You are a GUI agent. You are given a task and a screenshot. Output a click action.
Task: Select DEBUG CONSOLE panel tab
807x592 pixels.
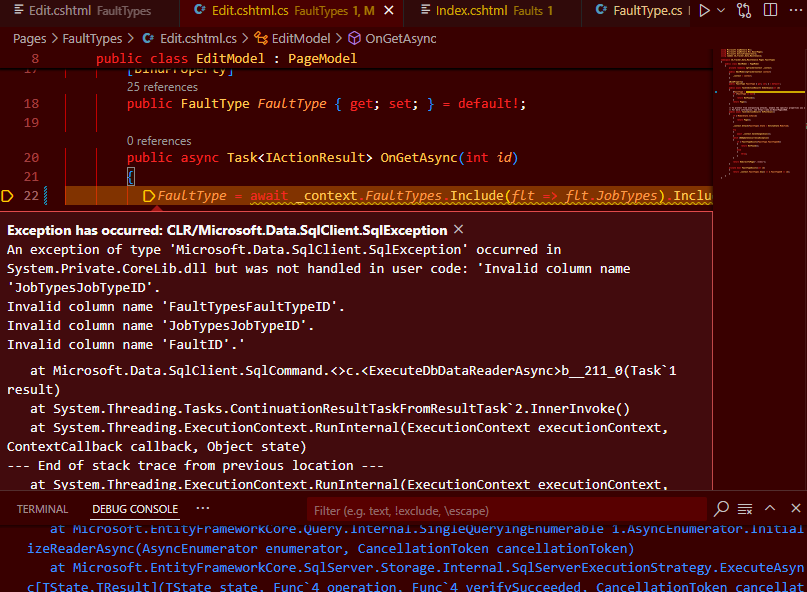click(135, 509)
